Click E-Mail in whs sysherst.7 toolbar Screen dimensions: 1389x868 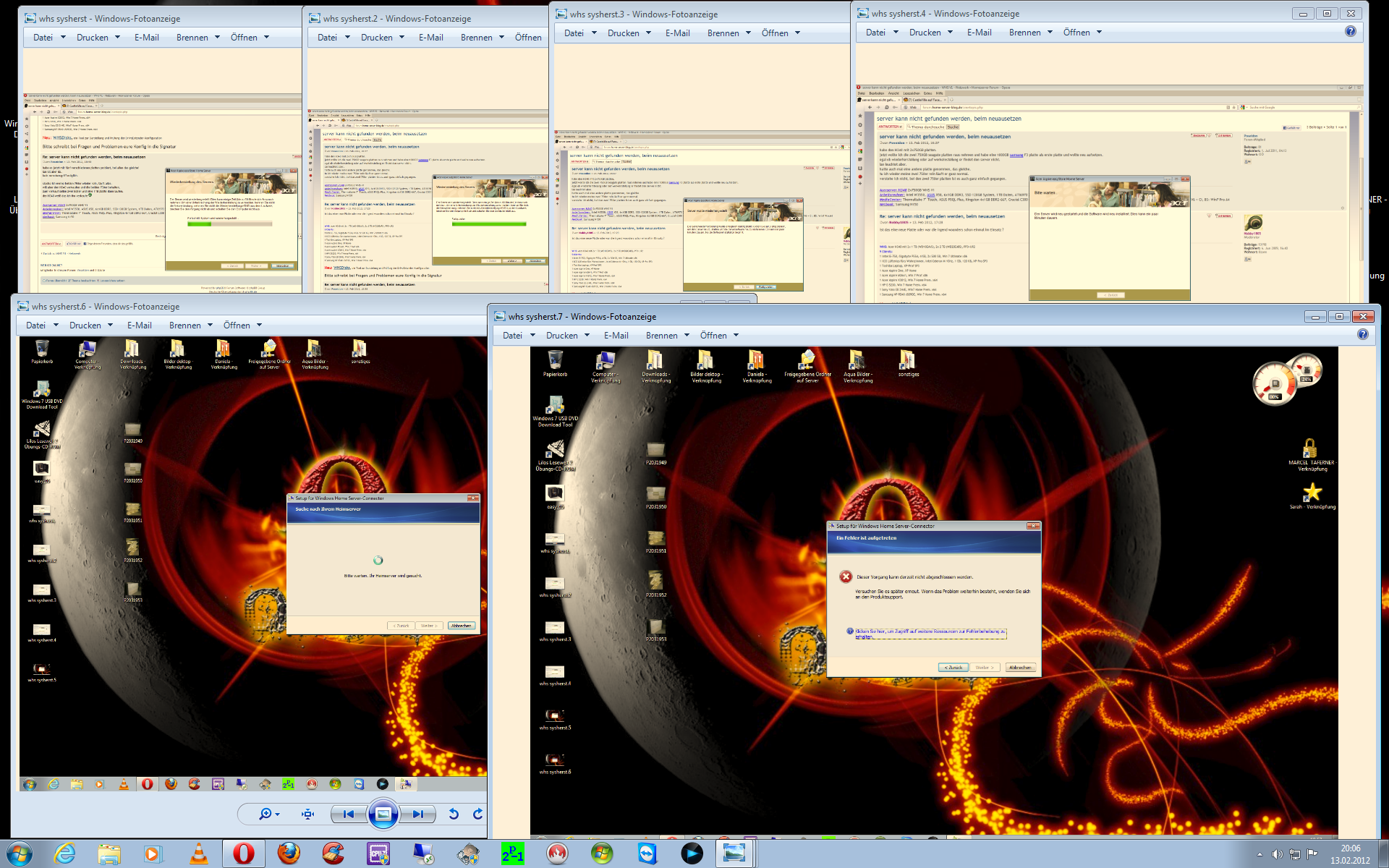(x=616, y=335)
